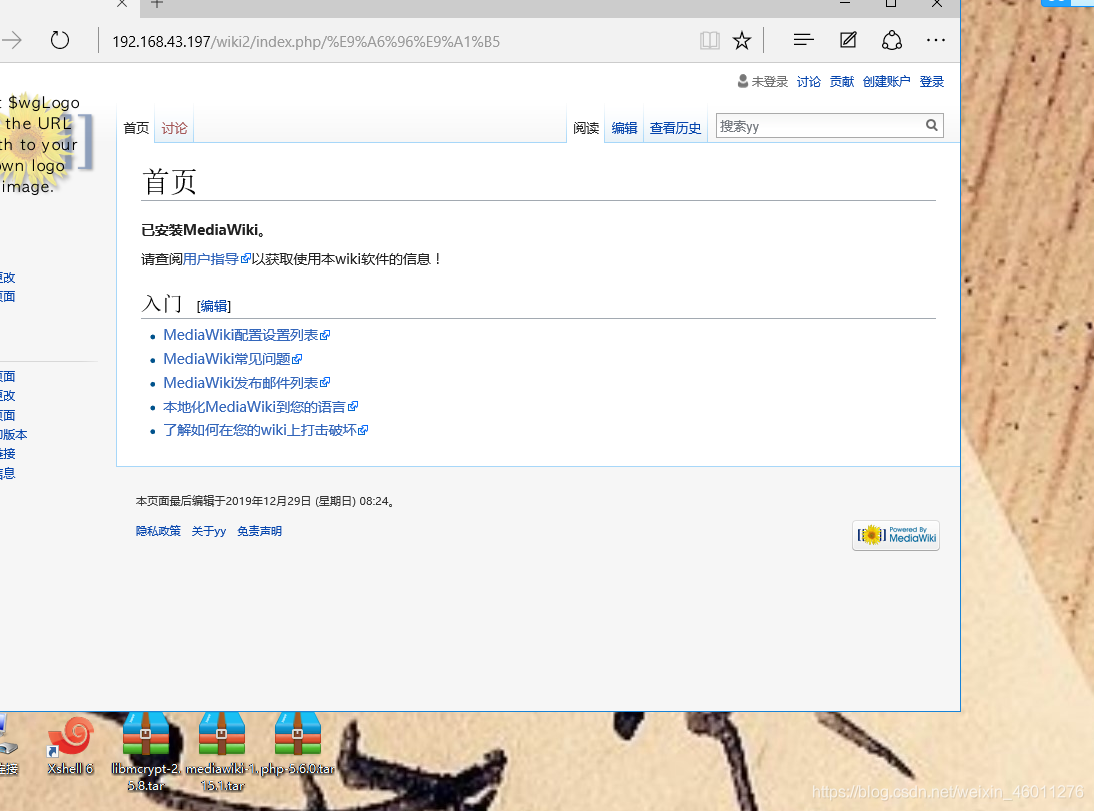Click the 登录 link

(931, 82)
